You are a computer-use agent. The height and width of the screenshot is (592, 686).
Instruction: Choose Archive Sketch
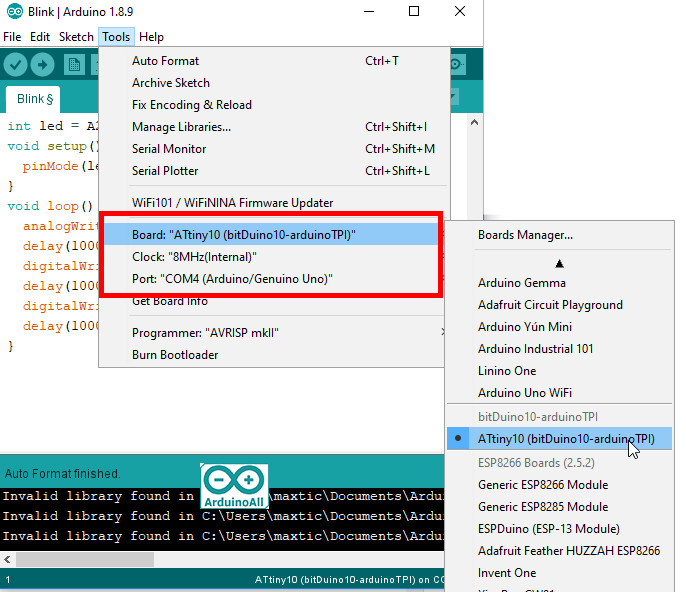tap(275, 83)
